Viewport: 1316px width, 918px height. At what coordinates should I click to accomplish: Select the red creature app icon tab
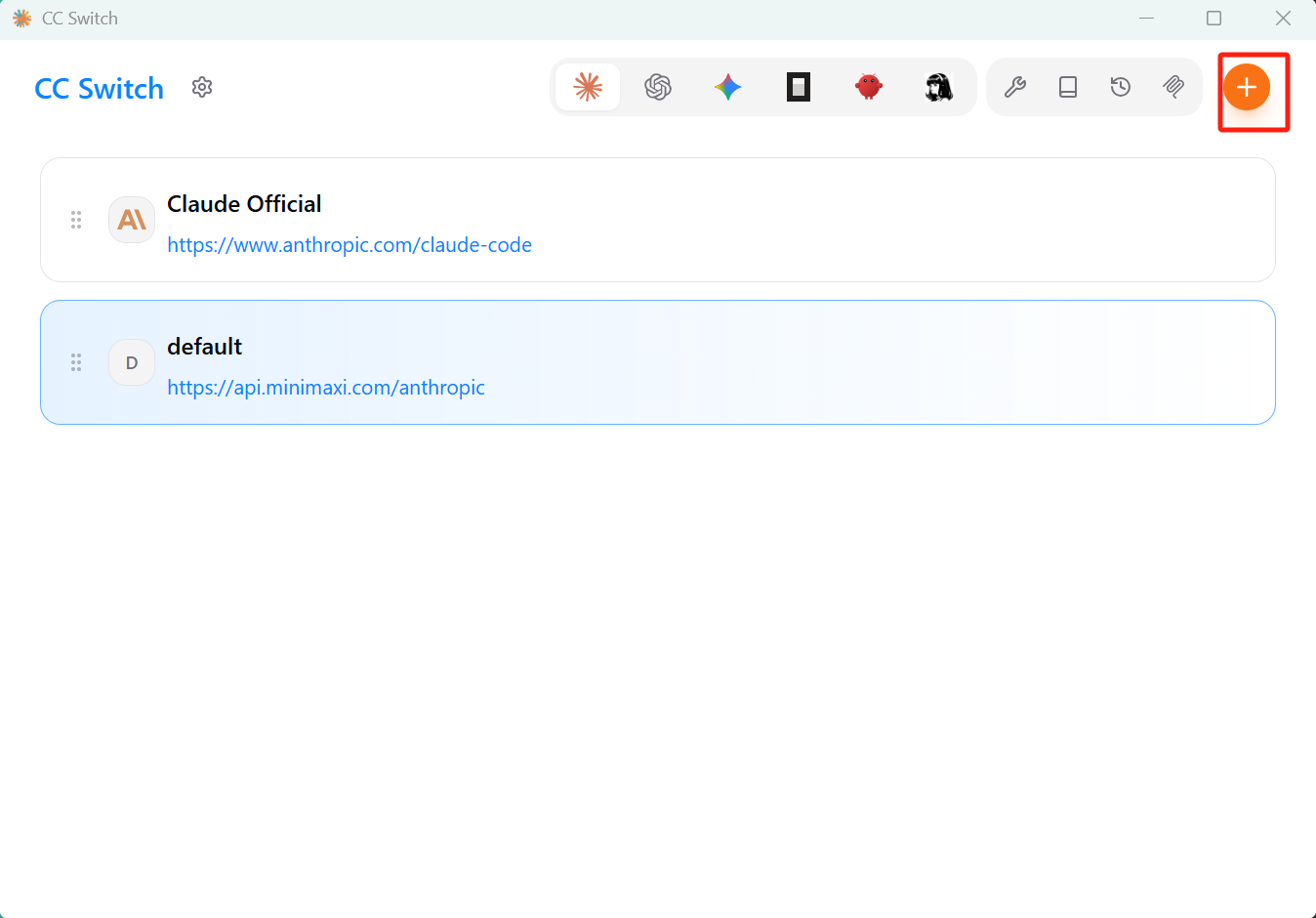tap(869, 87)
